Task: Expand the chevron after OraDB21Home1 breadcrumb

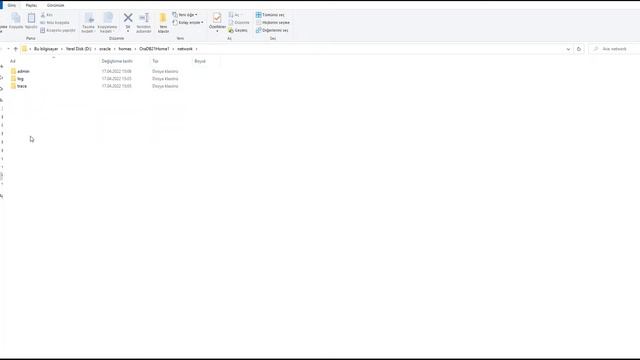Action: click(x=173, y=49)
